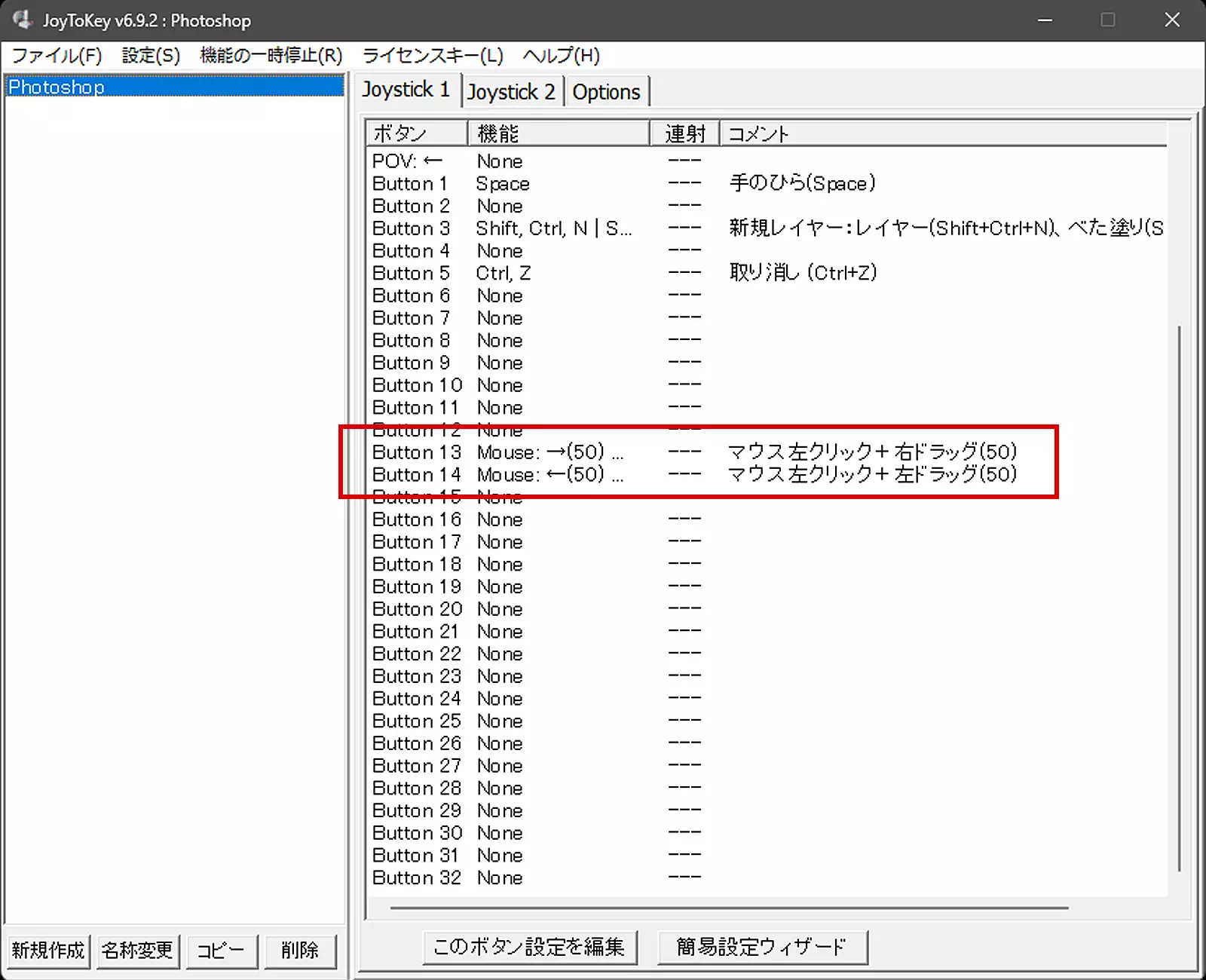
Task: Select the Button 23 row
Action: [767, 676]
